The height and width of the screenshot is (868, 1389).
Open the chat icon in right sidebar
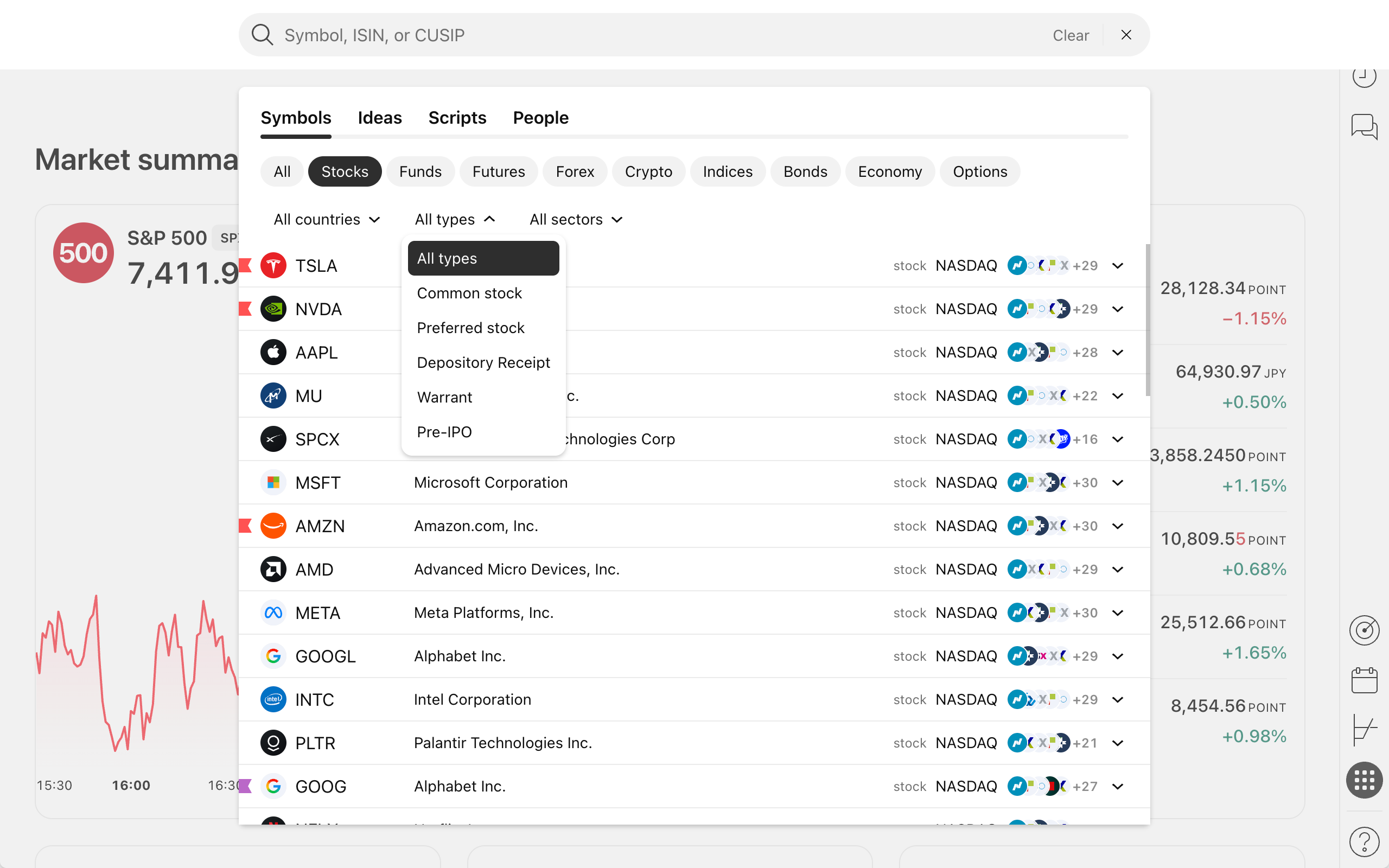click(x=1363, y=127)
